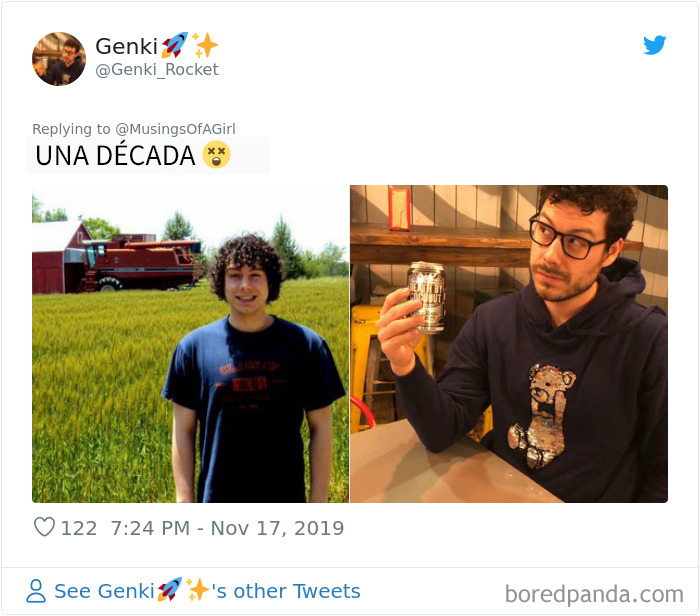The height and width of the screenshot is (616, 700).
Task: Click the 122 likes count
Action: 79,528
